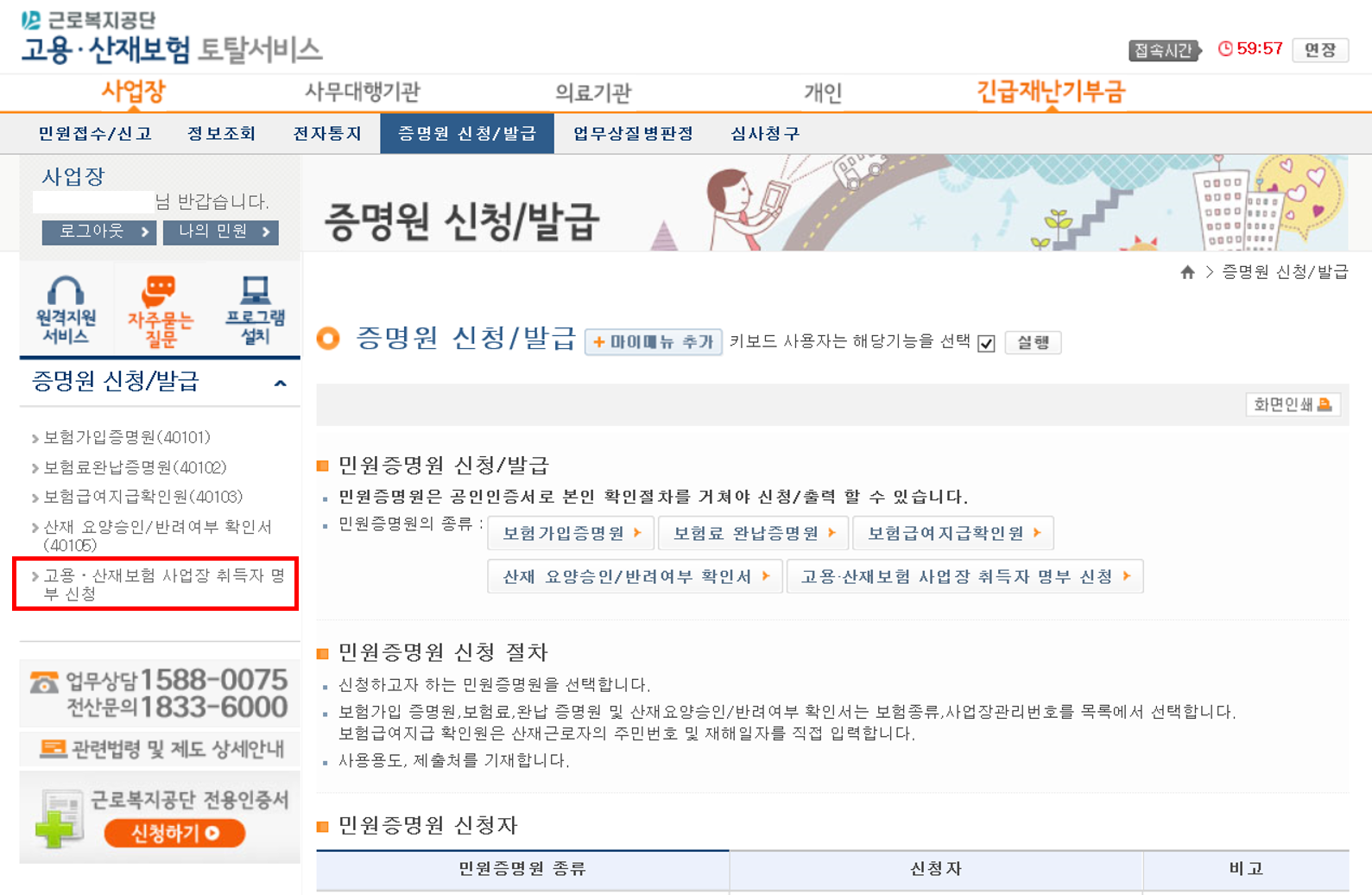Open 의료기관 main tab
The width and height of the screenshot is (1372, 895).
point(593,92)
